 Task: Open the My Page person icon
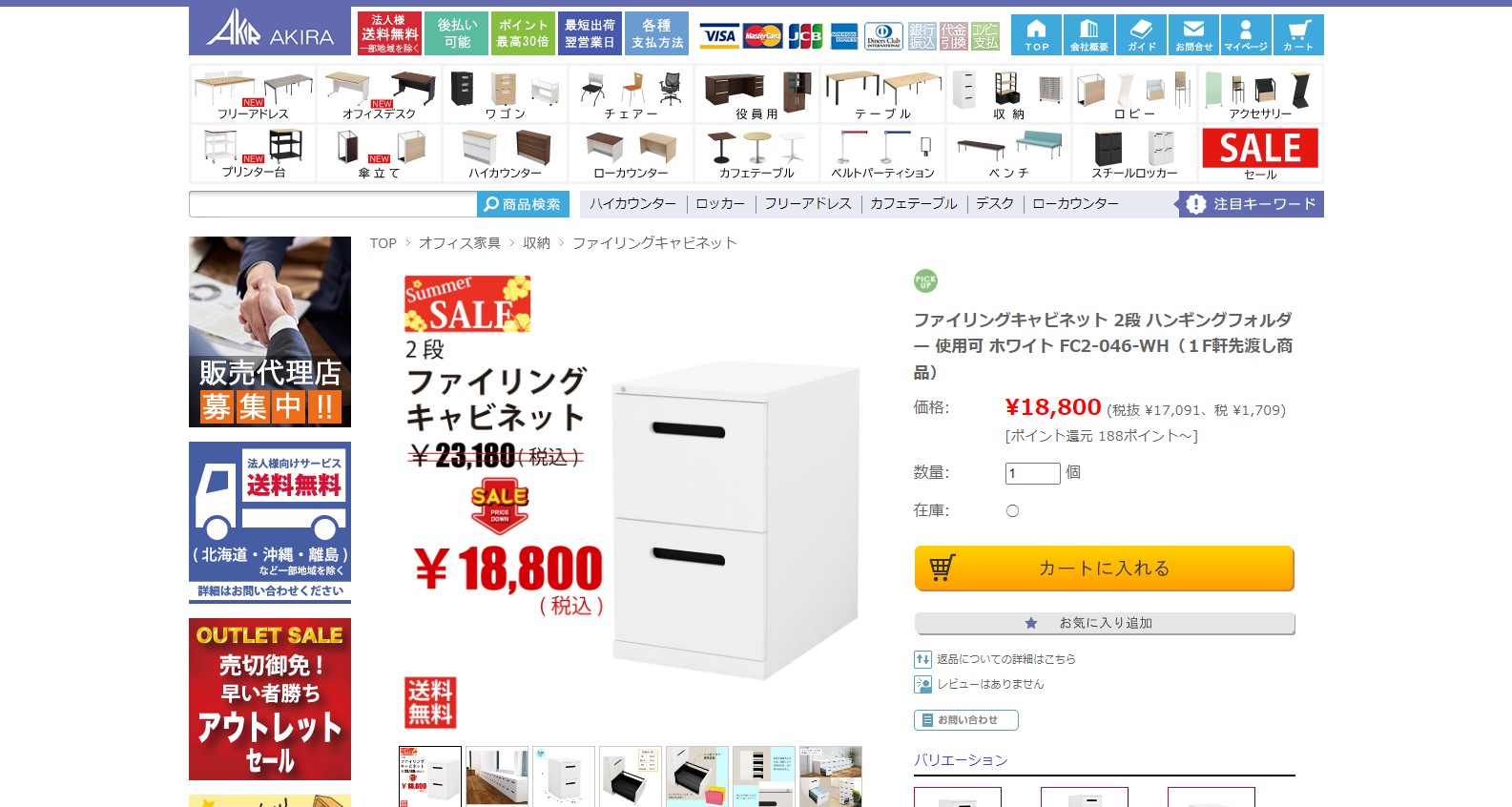click(x=1246, y=34)
